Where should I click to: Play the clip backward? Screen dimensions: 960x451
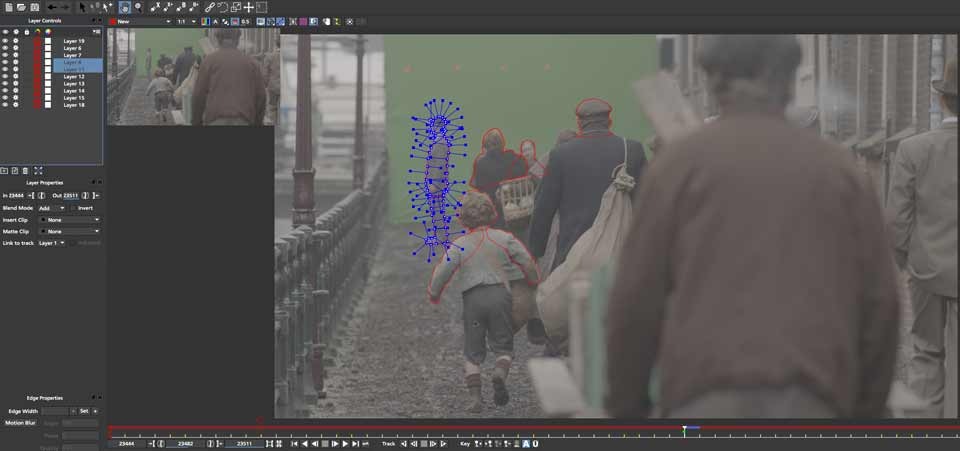point(305,444)
